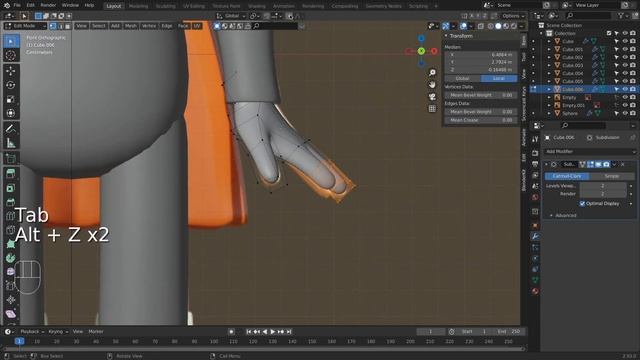Toggle X-ray display button
Viewport: 640px width, 360px height.
click(x=480, y=26)
